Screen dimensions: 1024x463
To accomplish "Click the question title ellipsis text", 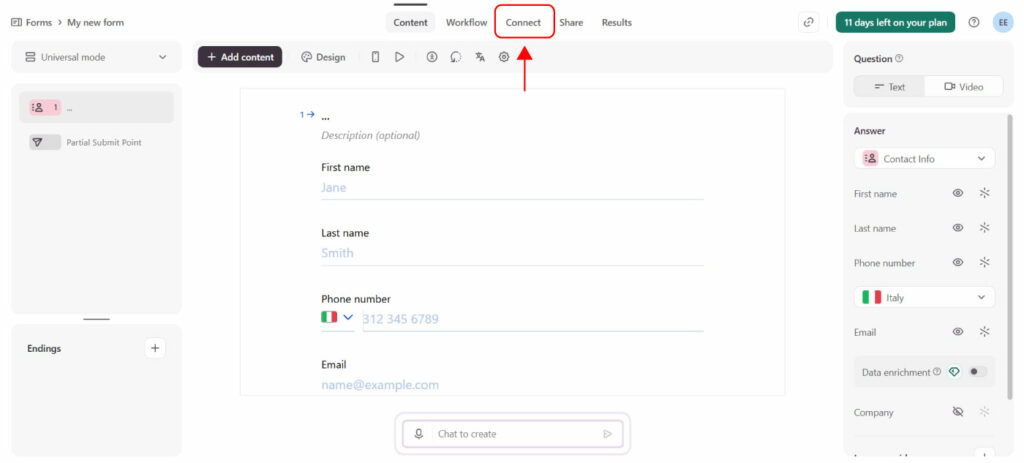I will [325, 118].
